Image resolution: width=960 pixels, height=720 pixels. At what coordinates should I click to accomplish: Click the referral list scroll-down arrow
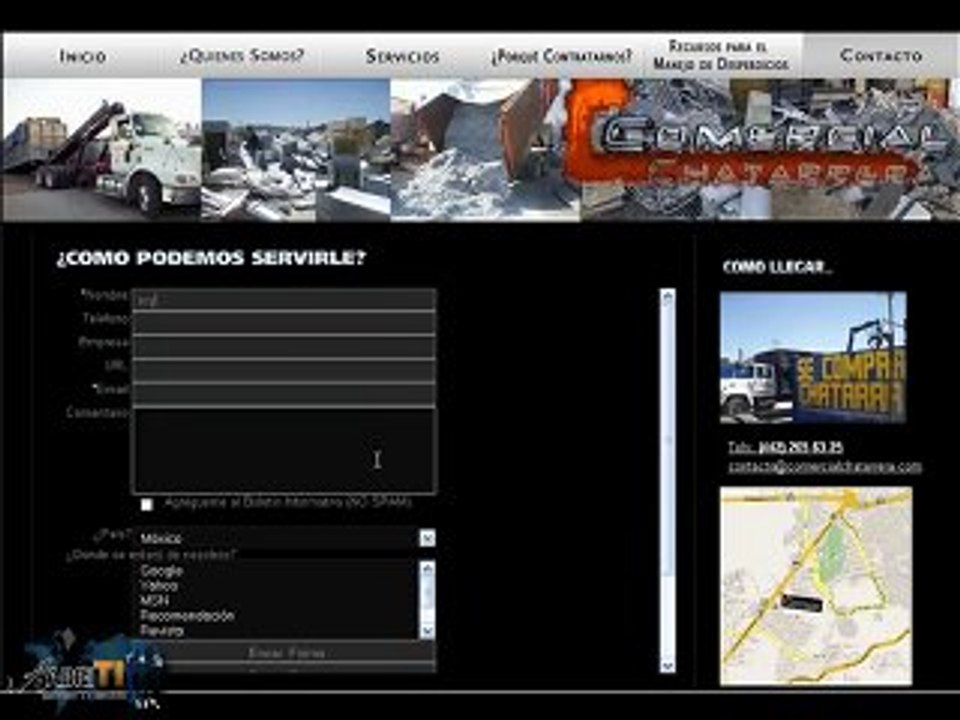pyautogui.click(x=427, y=630)
